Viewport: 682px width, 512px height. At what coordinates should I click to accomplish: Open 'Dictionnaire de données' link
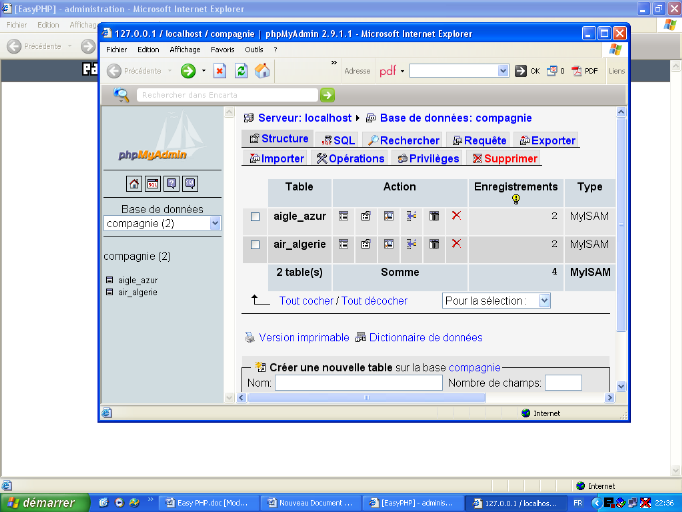425,337
